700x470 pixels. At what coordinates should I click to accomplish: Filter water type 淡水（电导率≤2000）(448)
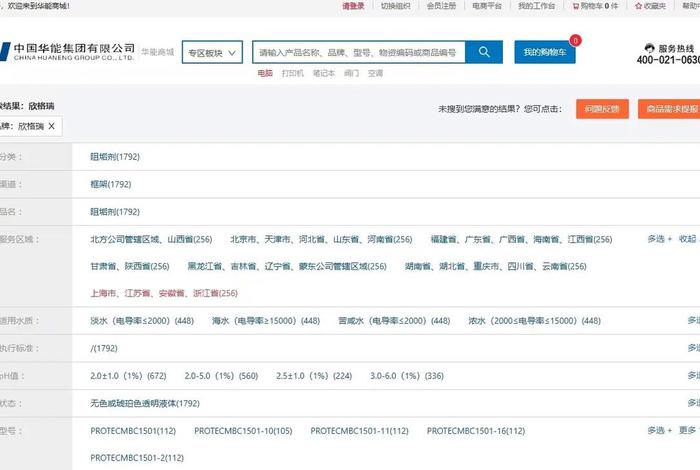click(142, 321)
